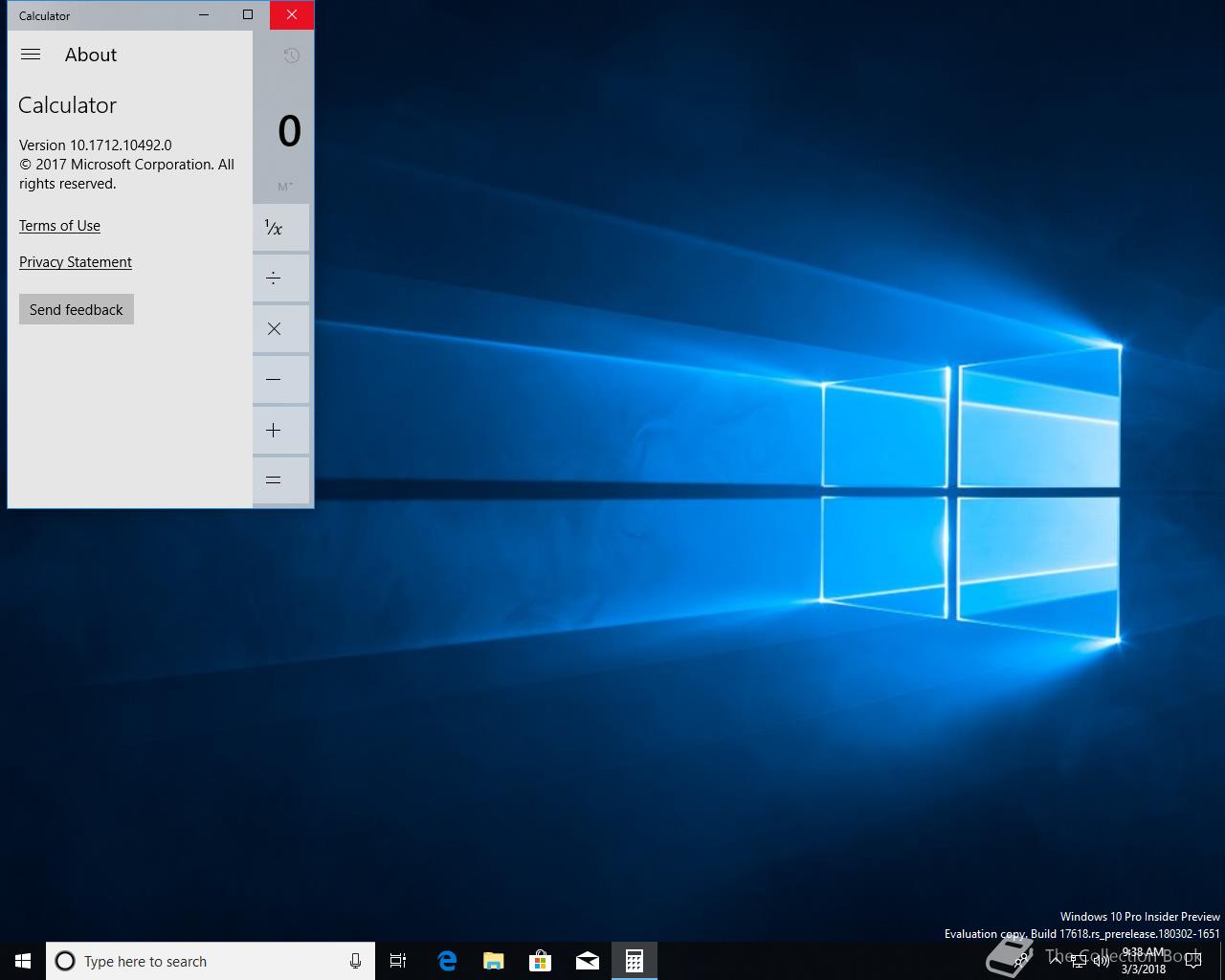The image size is (1225, 980).
Task: Launch Microsoft Edge from the taskbar
Action: pyautogui.click(x=446, y=961)
